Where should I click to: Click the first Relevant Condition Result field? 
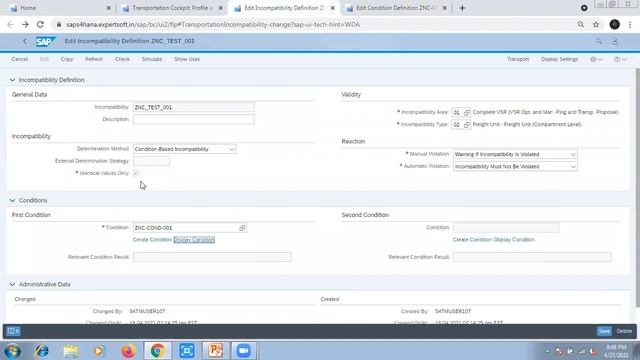click(x=212, y=257)
